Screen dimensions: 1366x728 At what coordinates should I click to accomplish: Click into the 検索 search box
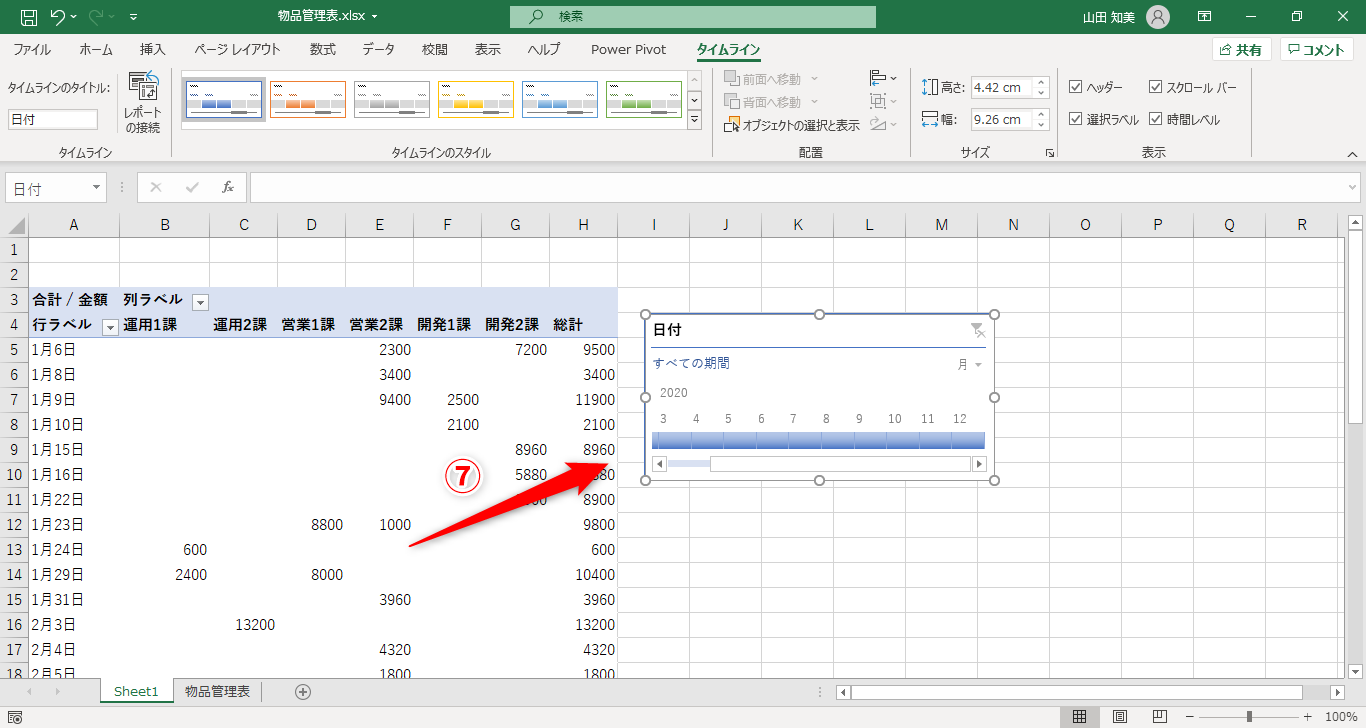(692, 17)
